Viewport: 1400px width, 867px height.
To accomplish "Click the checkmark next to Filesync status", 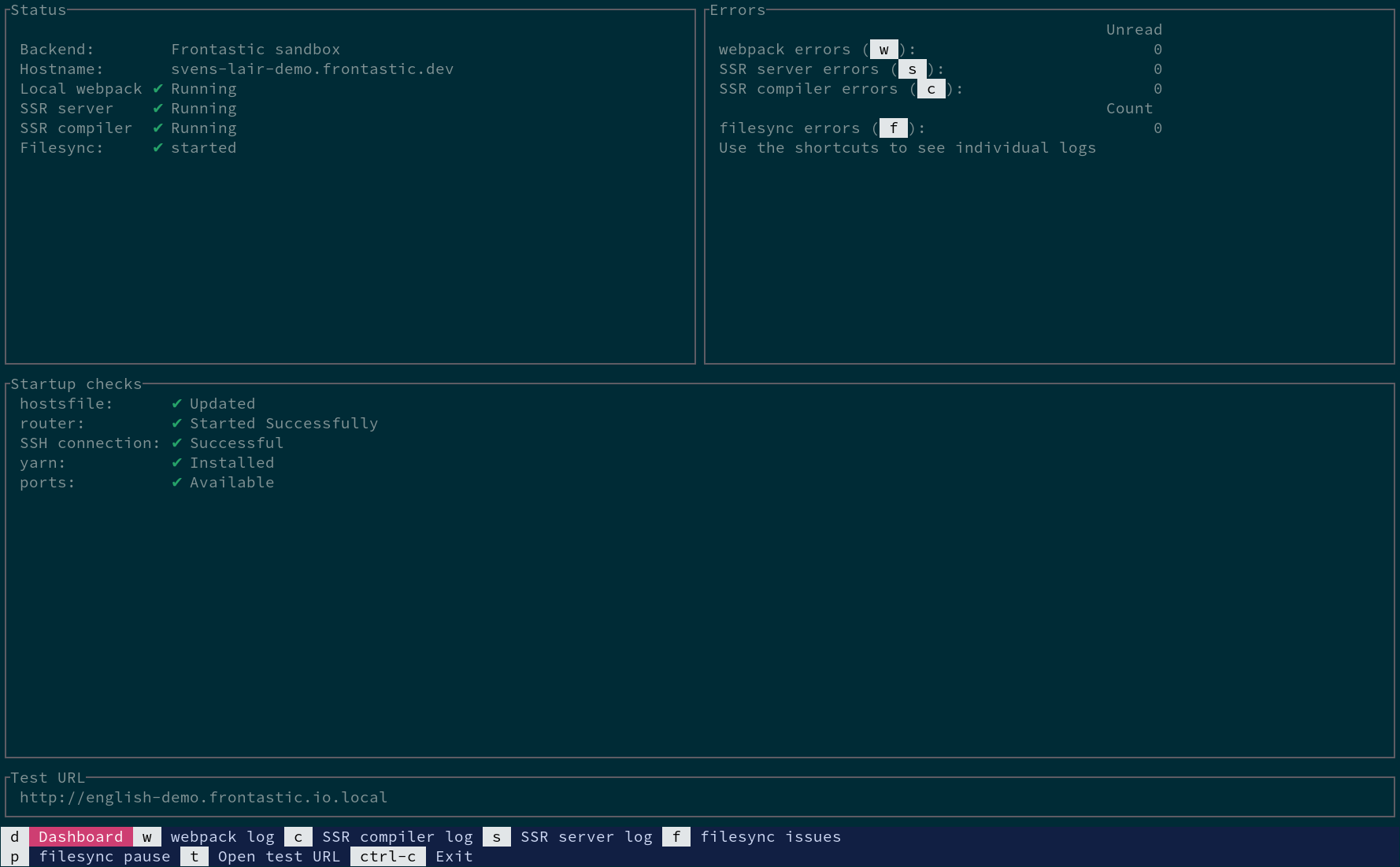I will (x=157, y=147).
